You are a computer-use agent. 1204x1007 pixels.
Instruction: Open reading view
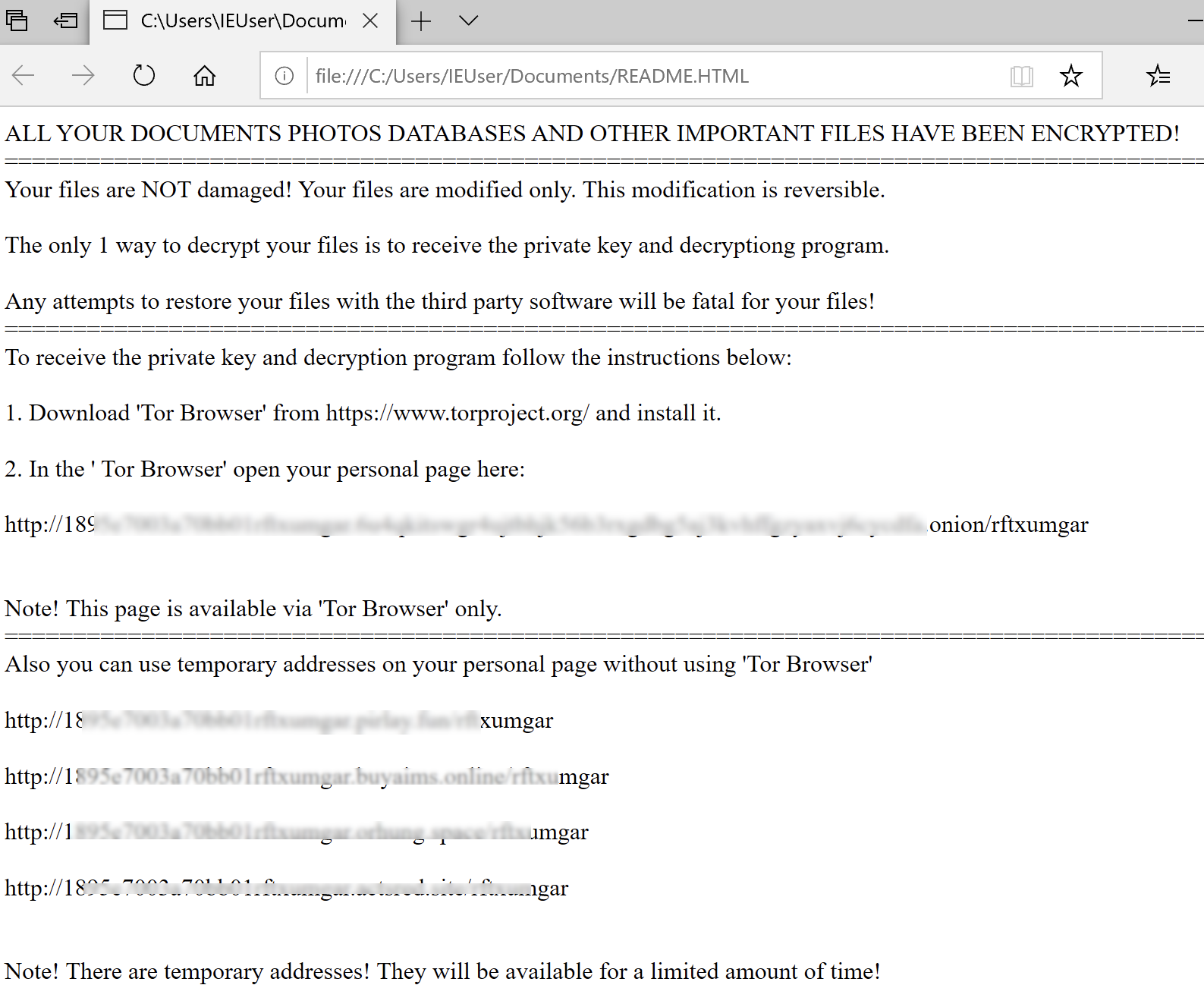coord(1022,76)
